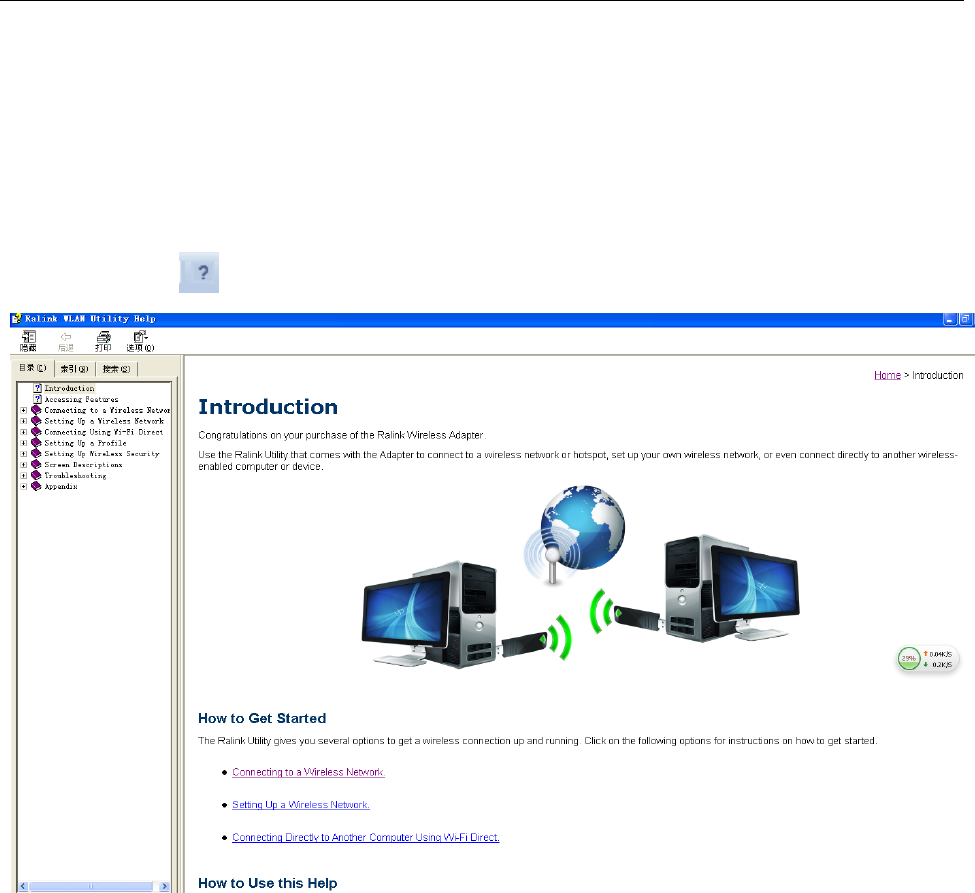Screen dimensions: 975x893
Task: Expand Connecting to a Wireless Network node
Action: coord(24,410)
